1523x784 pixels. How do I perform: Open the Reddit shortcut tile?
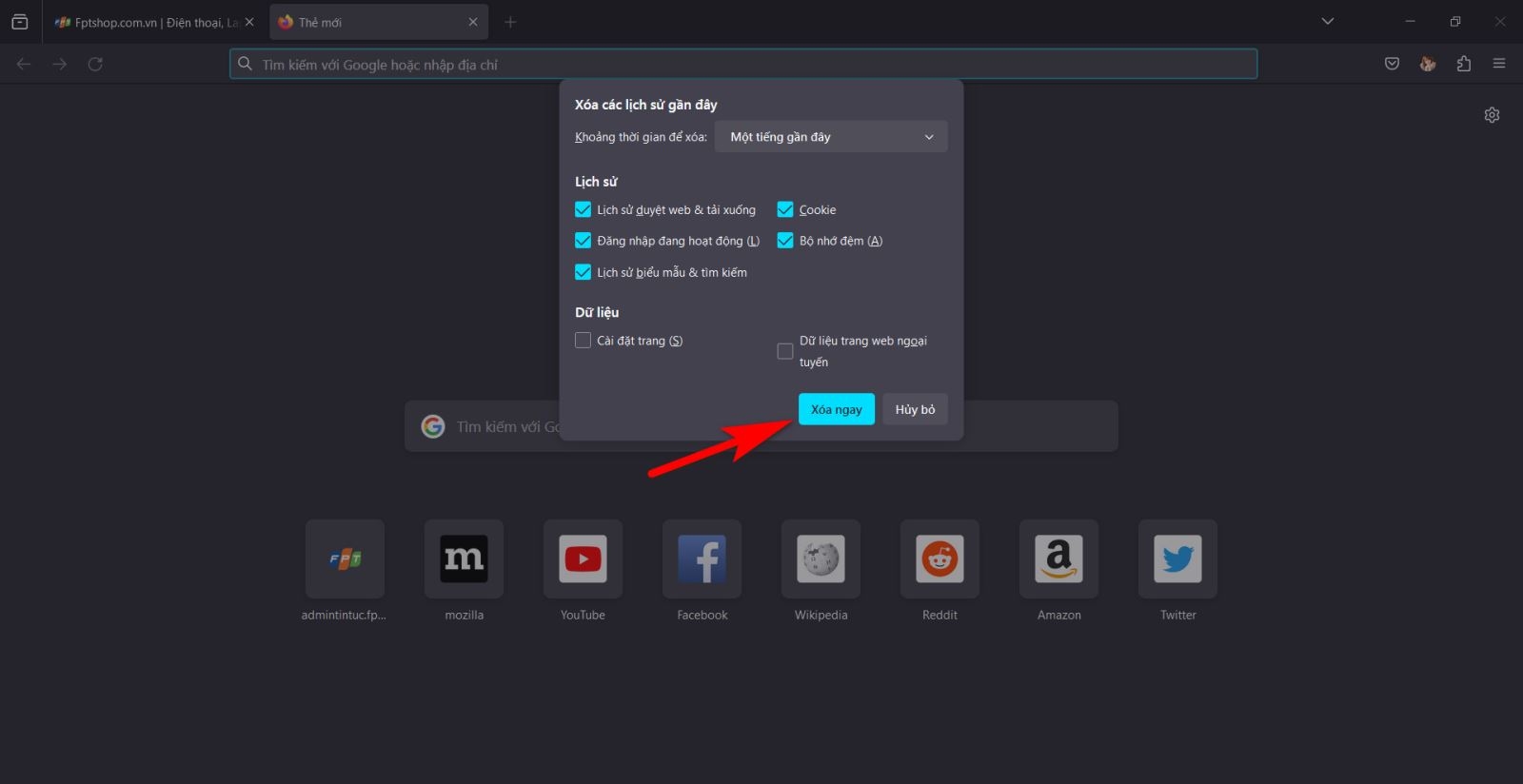pyautogui.click(x=940, y=559)
